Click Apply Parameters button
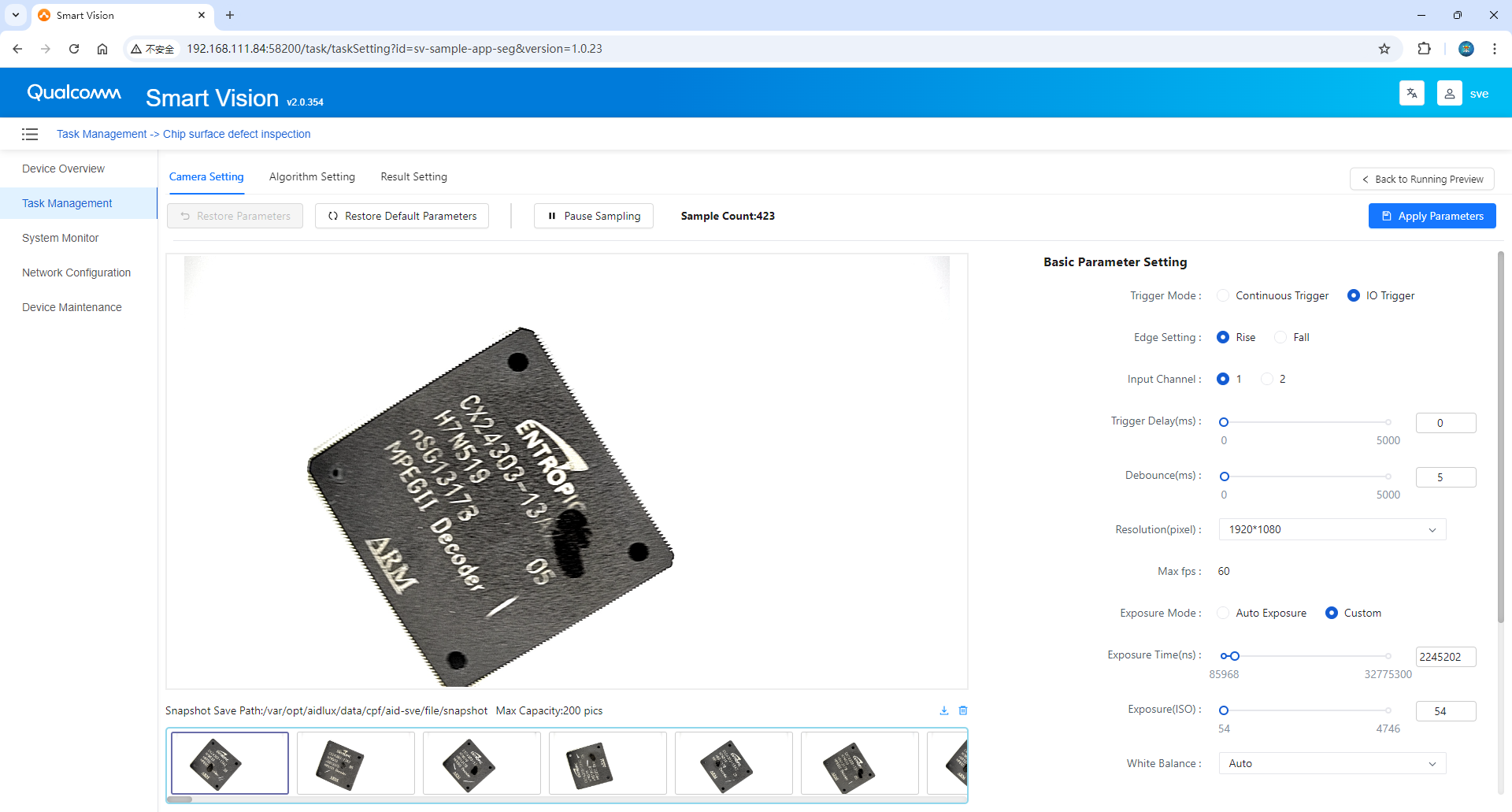1512x812 pixels. pyautogui.click(x=1432, y=216)
